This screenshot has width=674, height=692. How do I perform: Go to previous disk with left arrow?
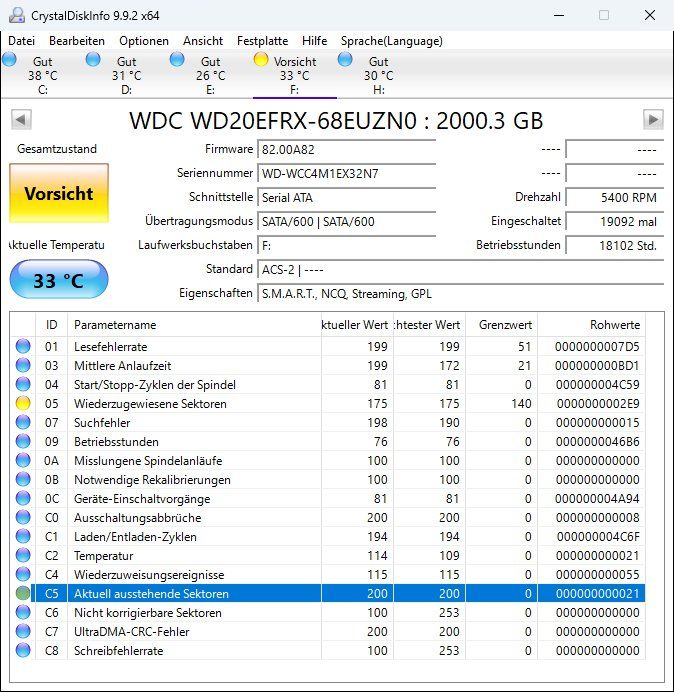[x=21, y=119]
